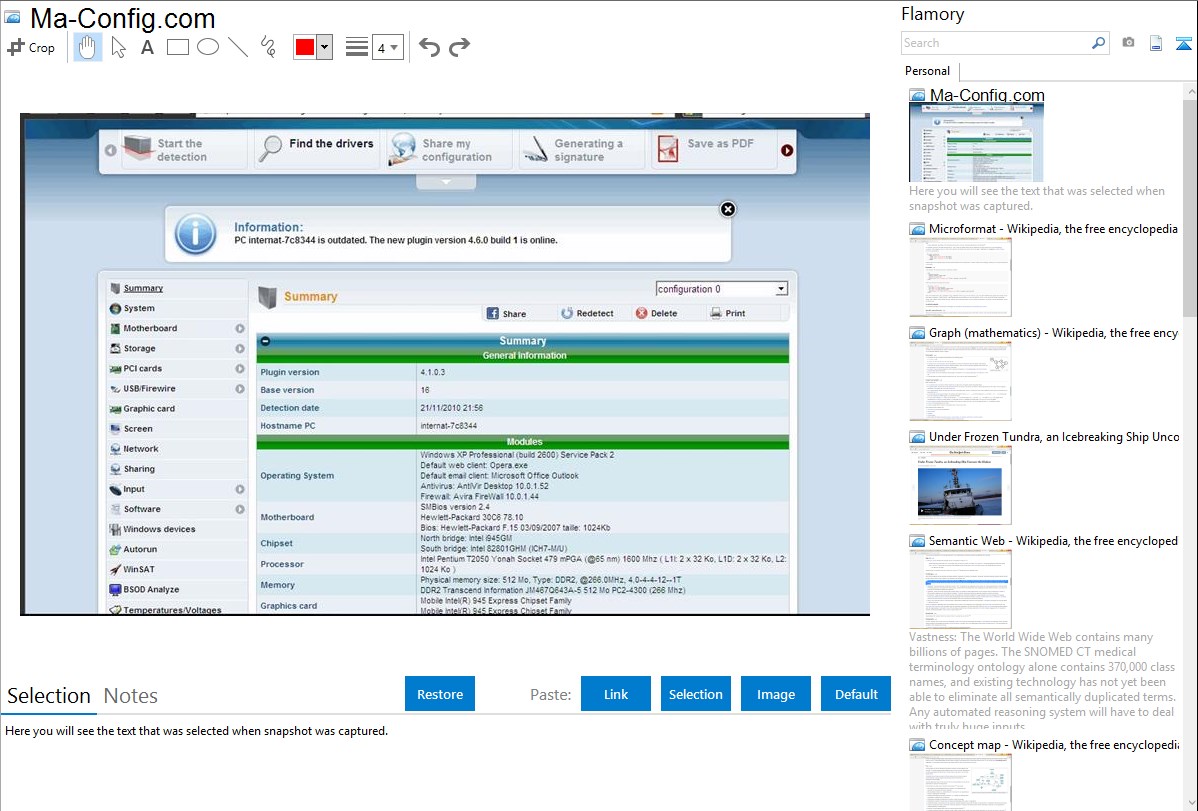The height and width of the screenshot is (811, 1198).
Task: Pick the rectangle shape tool
Action: [x=178, y=47]
